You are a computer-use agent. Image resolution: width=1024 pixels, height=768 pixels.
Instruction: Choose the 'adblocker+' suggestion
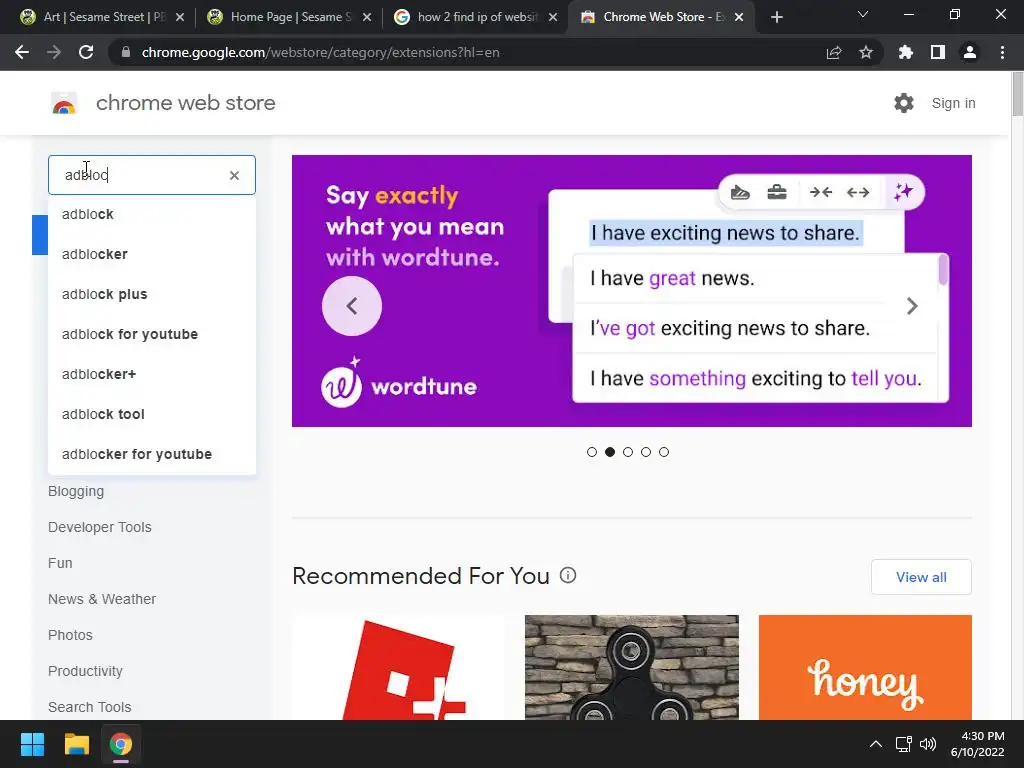152,374
